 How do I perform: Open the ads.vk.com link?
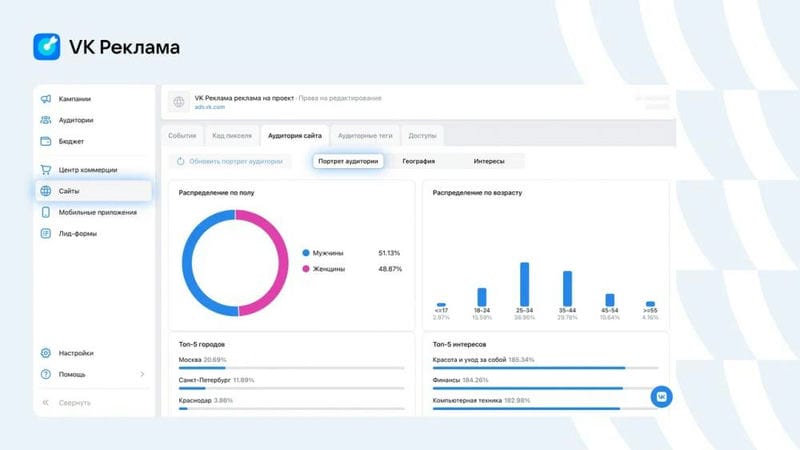pyautogui.click(x=210, y=107)
